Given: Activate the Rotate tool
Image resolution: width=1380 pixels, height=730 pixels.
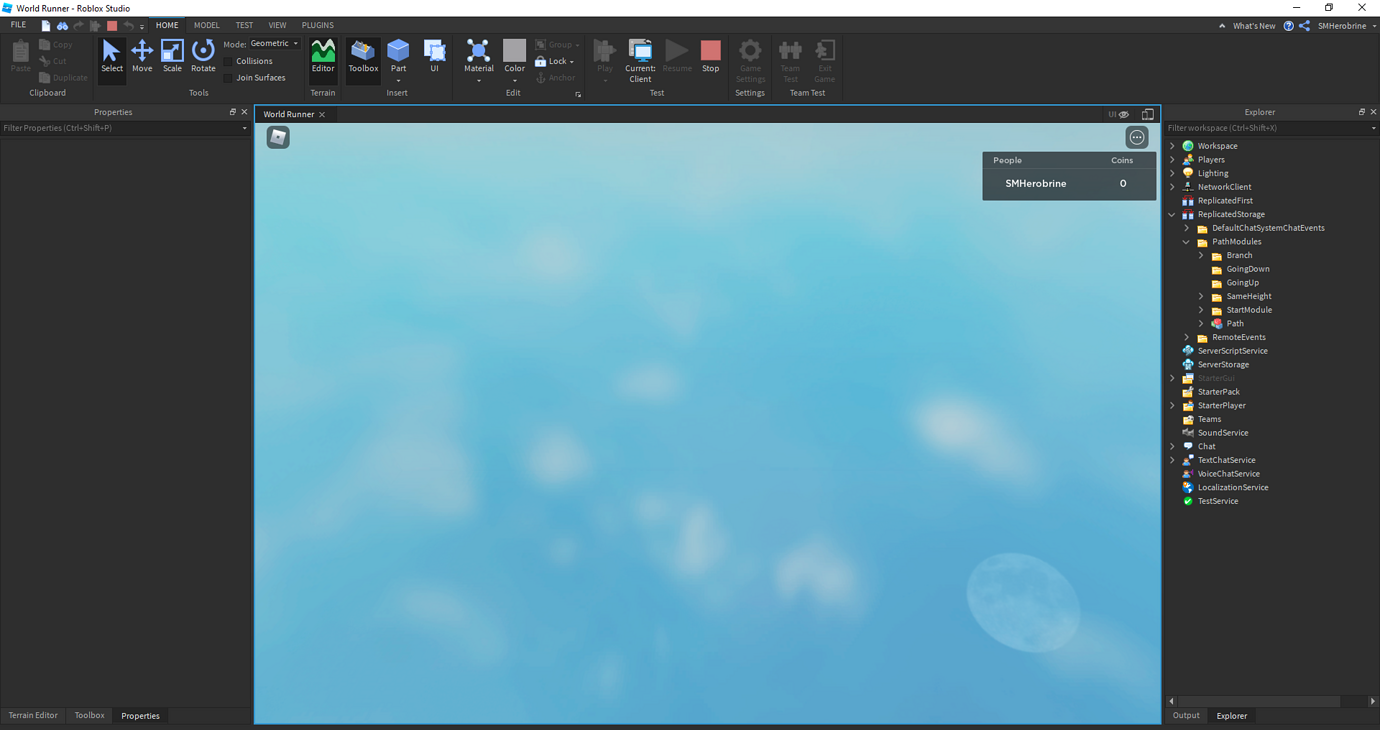Looking at the screenshot, I should 202,57.
